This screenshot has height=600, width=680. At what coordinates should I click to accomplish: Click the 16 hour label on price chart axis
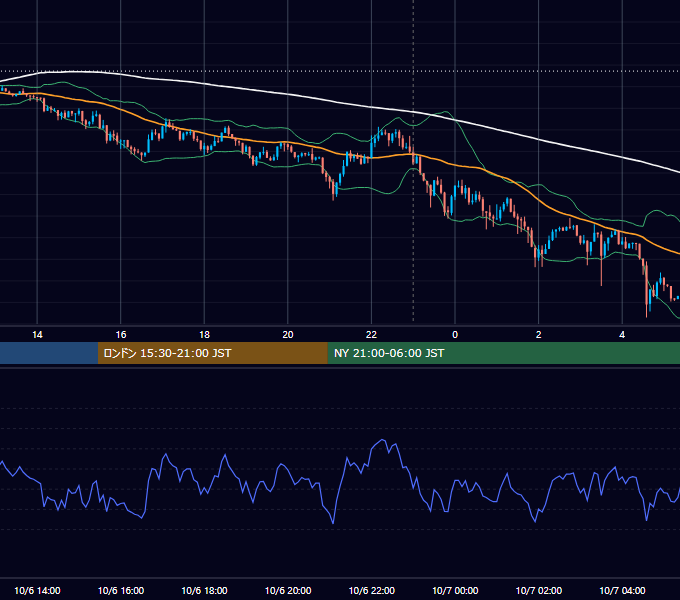[x=121, y=335]
